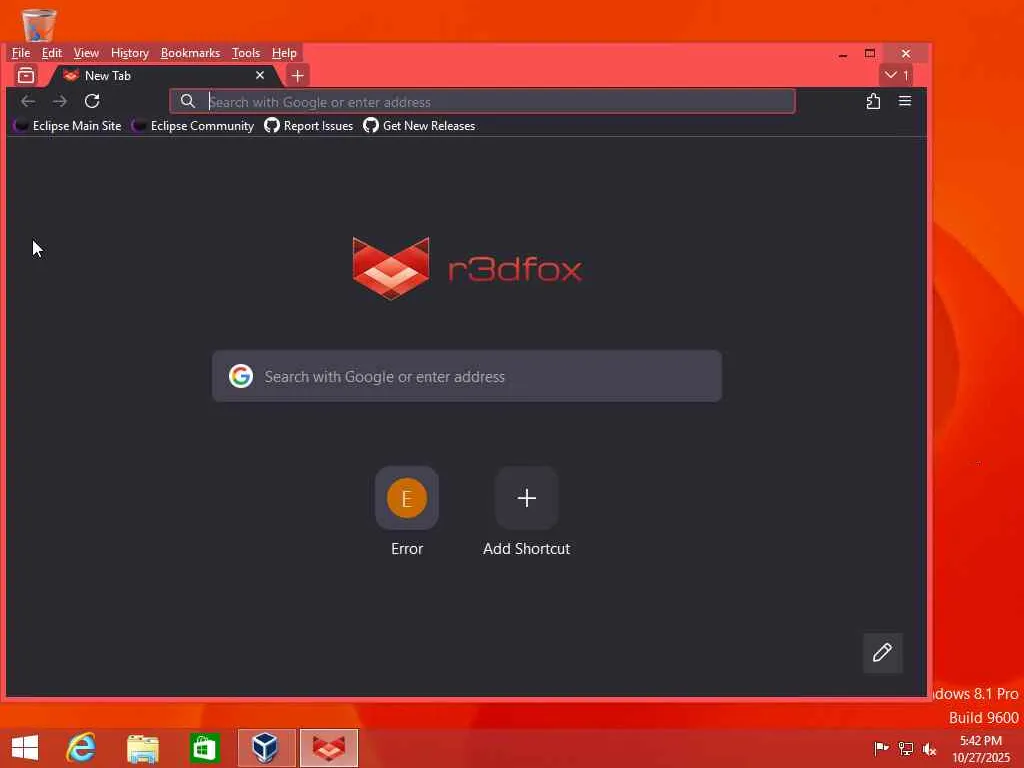Open the Action Center flag tray icon
Viewport: 1024px width, 768px height.
pyautogui.click(x=881, y=748)
